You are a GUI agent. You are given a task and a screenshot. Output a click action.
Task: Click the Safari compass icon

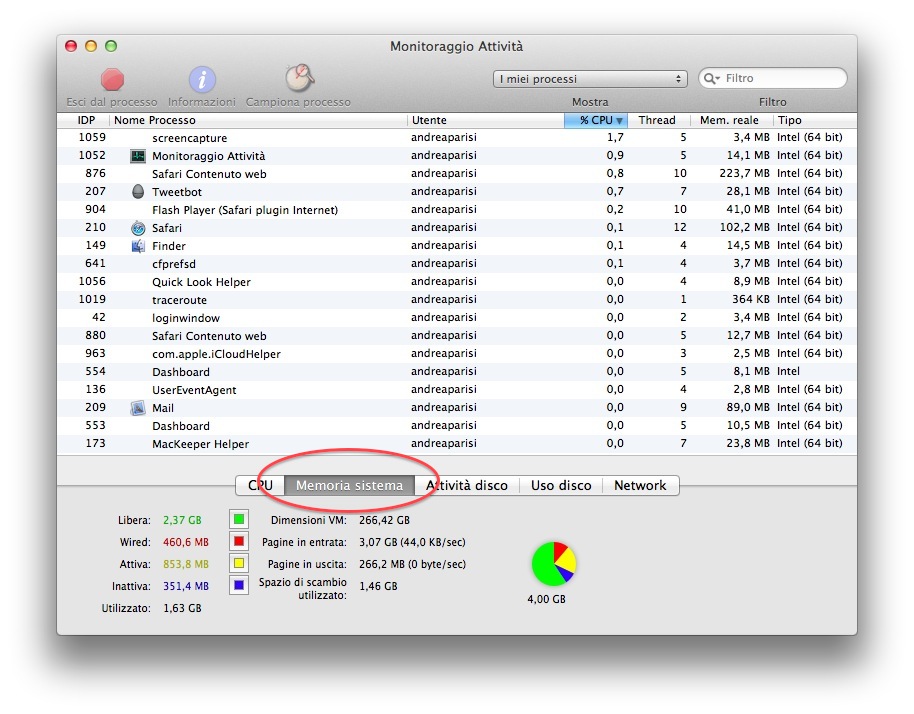click(138, 228)
